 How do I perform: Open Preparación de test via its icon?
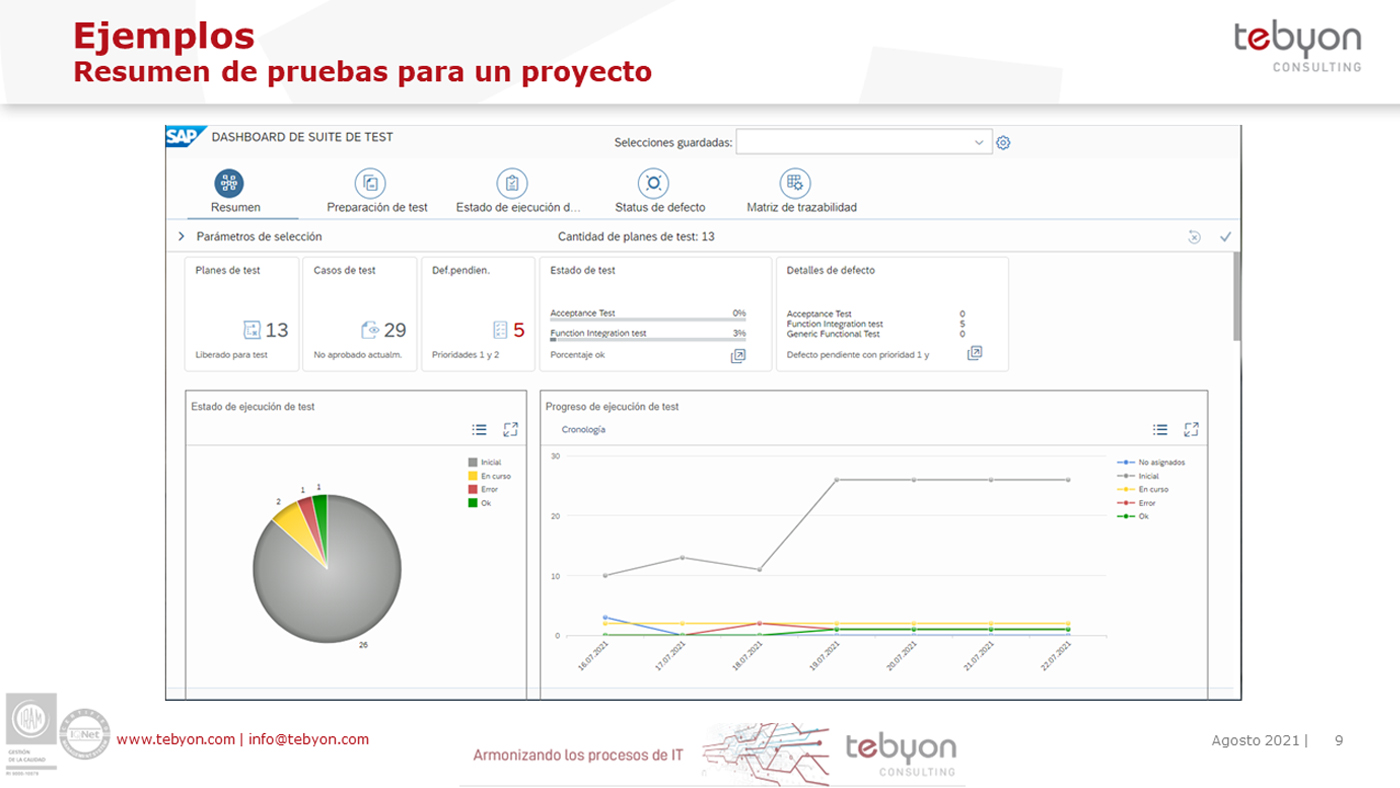coord(369,183)
